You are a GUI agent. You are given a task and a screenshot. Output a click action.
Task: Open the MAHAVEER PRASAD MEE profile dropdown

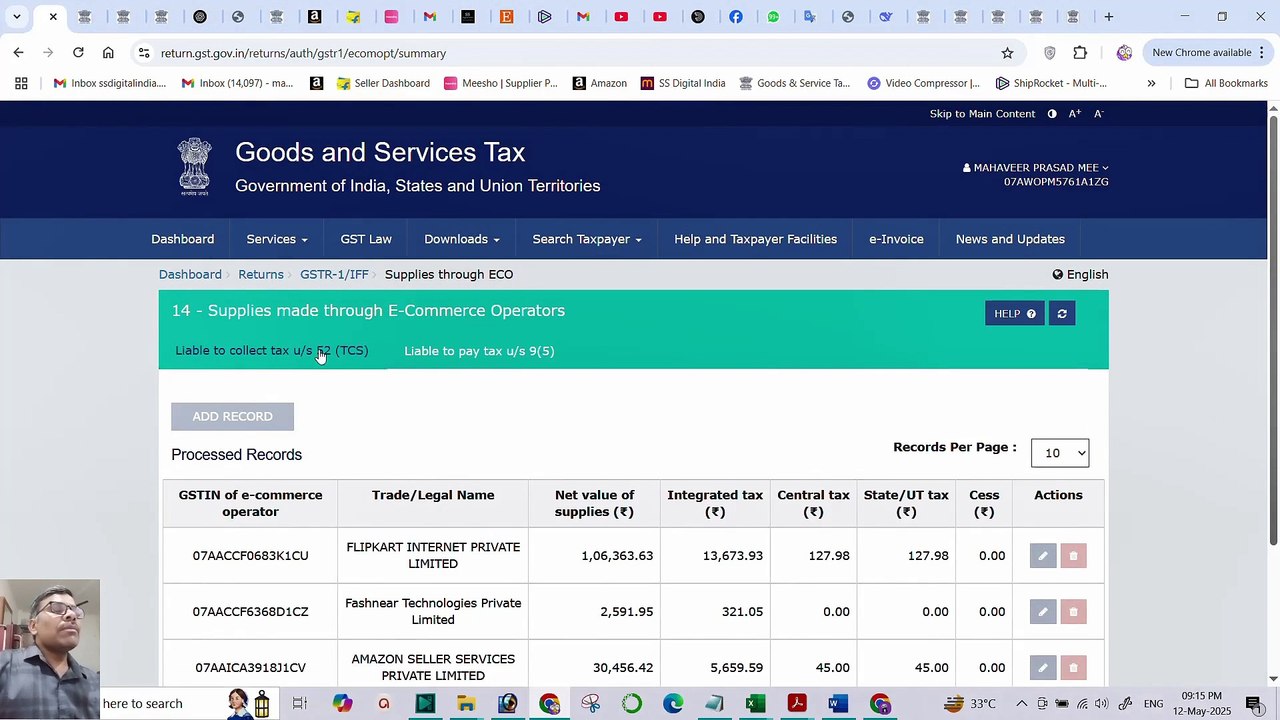pyautogui.click(x=1036, y=168)
